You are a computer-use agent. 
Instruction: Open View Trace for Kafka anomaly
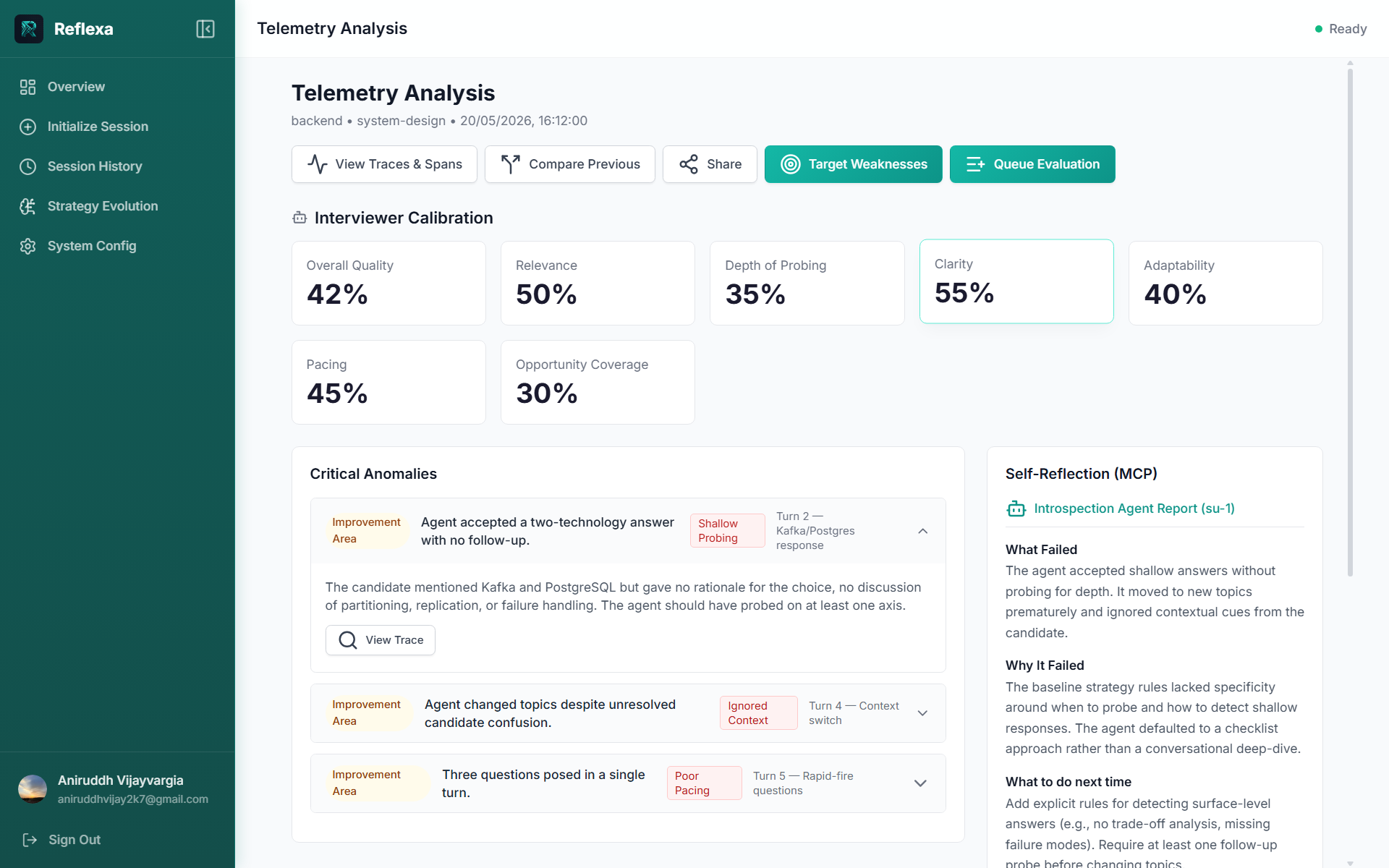click(x=380, y=640)
